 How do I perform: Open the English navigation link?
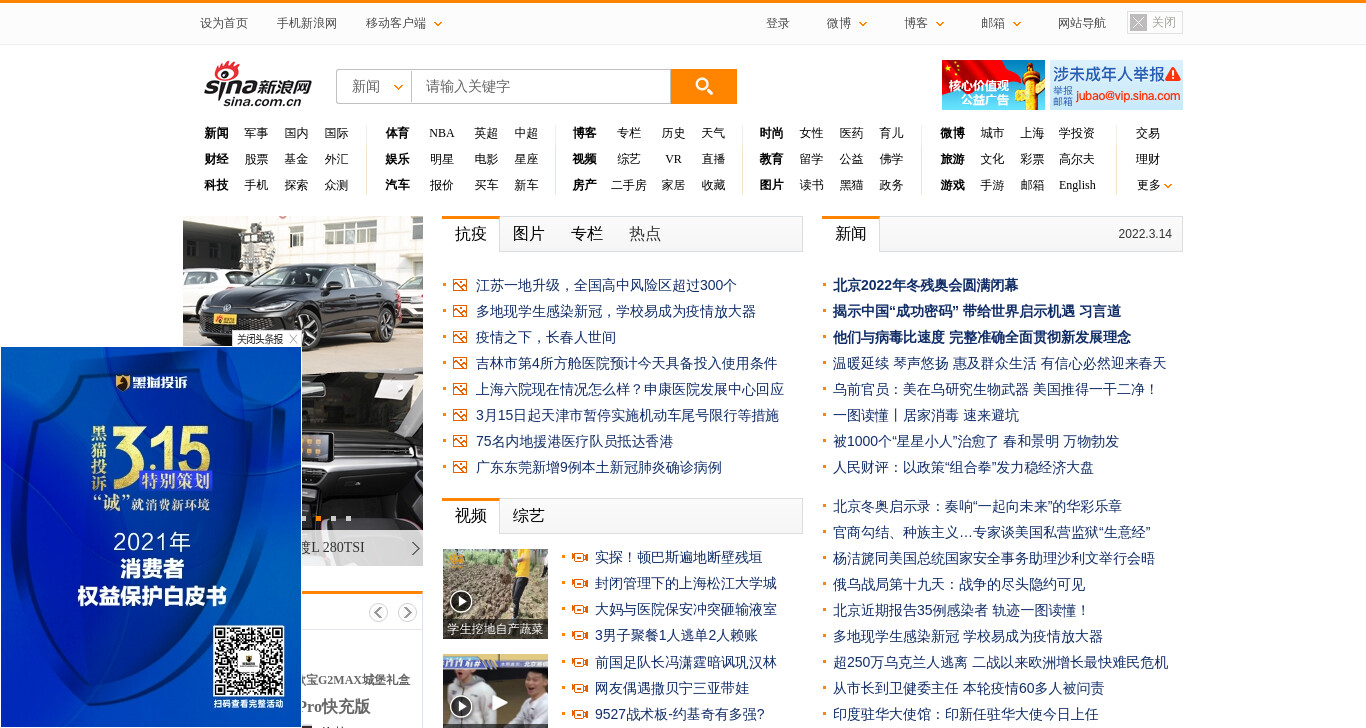point(1077,185)
